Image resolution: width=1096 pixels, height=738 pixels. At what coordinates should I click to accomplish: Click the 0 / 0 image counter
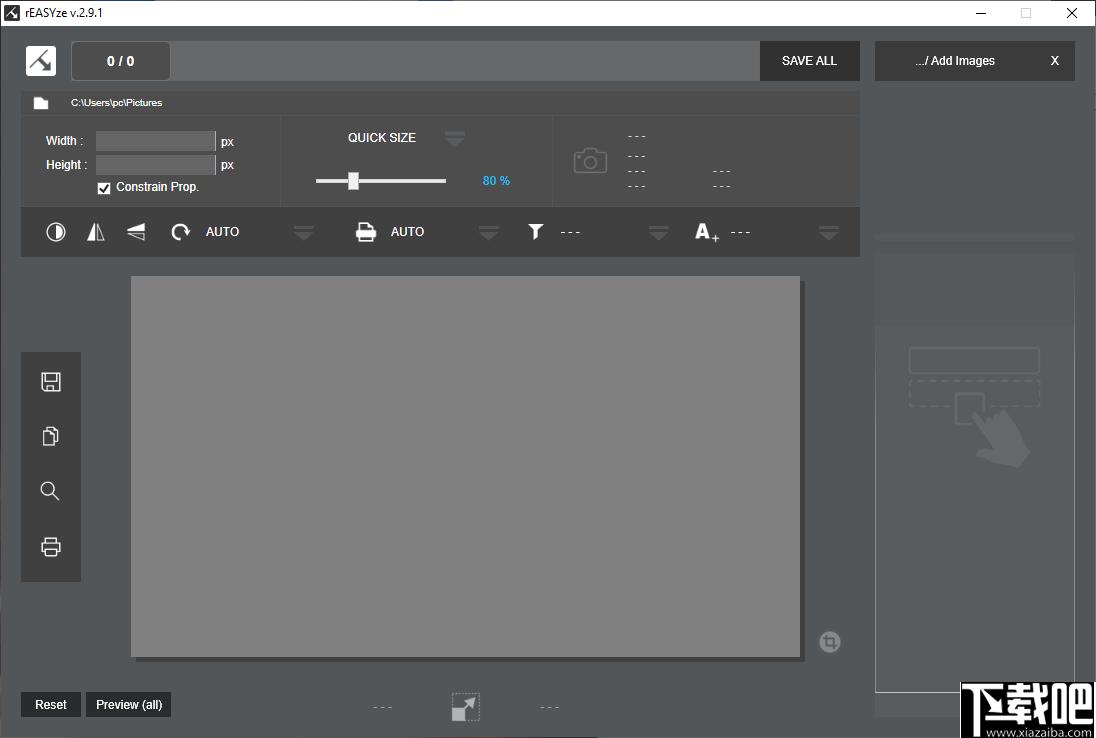tap(120, 61)
